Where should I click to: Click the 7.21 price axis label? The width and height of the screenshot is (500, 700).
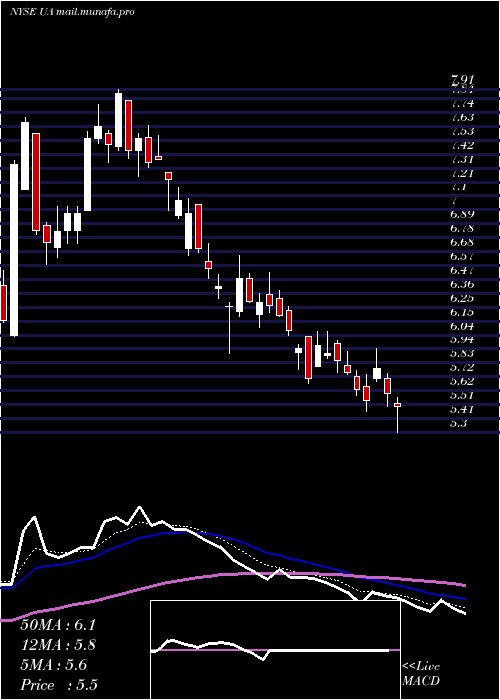coord(462,173)
